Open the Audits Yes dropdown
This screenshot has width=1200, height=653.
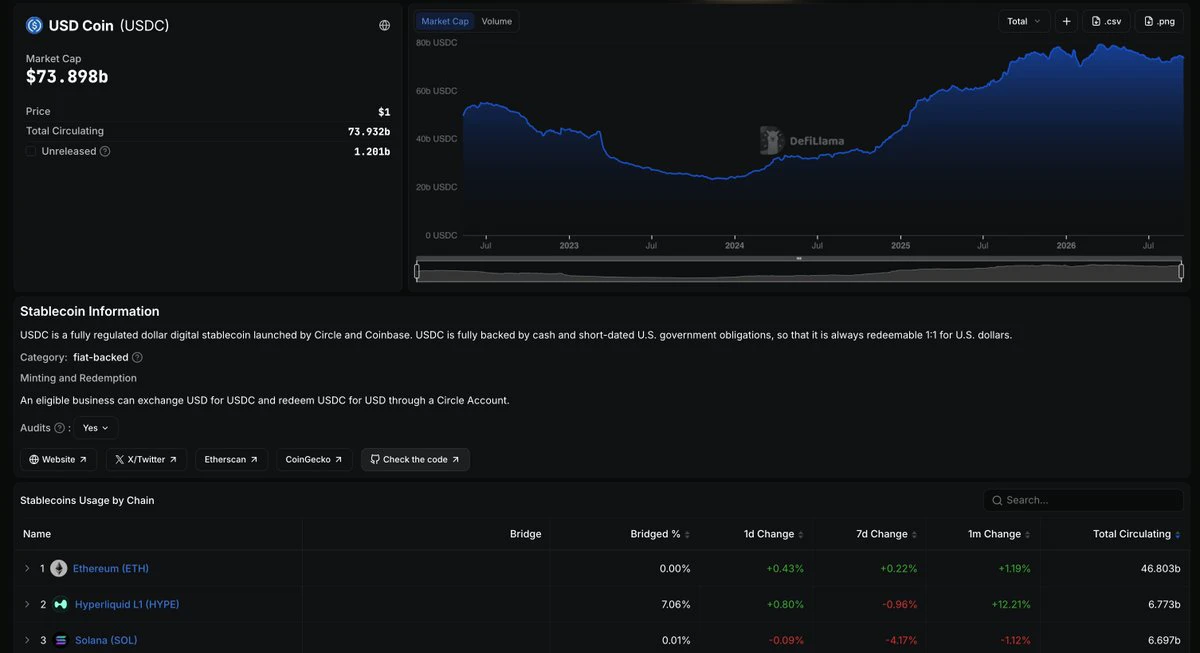pos(96,428)
